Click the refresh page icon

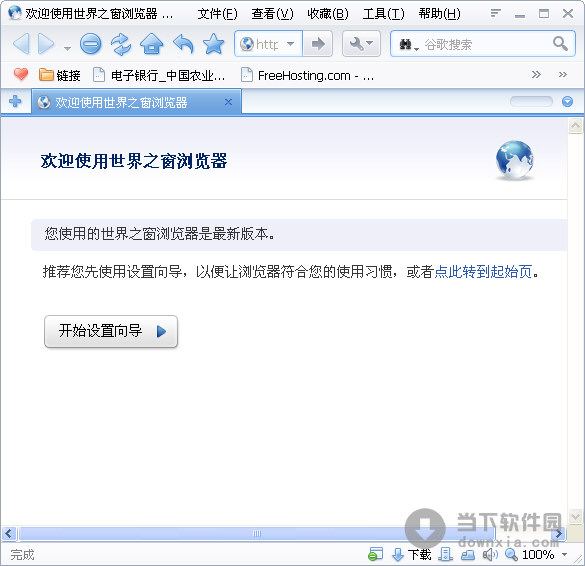(121, 44)
